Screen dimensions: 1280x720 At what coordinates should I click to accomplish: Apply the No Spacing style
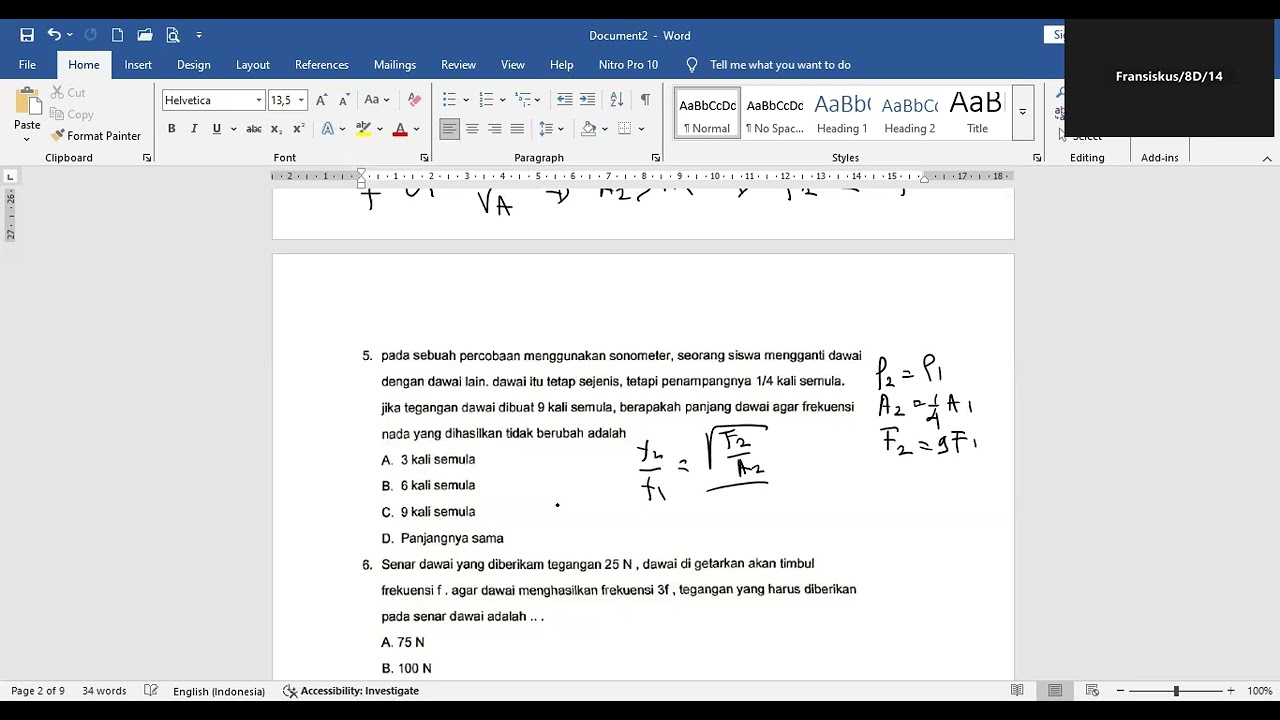[775, 112]
